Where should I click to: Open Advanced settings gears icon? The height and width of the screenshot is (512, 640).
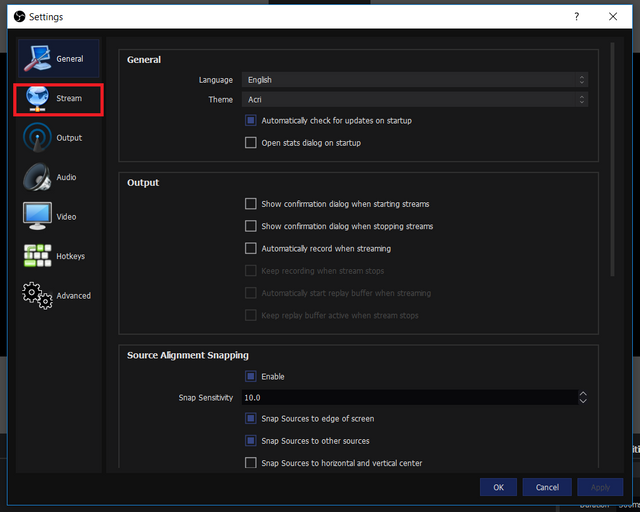click(37, 295)
